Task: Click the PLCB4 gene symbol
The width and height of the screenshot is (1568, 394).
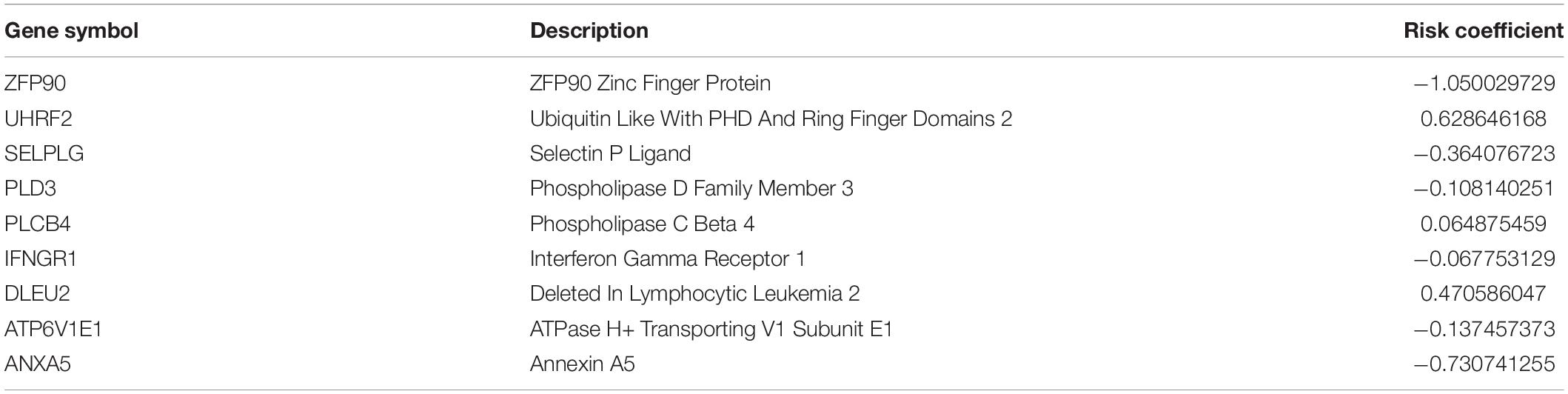Action: click(x=38, y=224)
